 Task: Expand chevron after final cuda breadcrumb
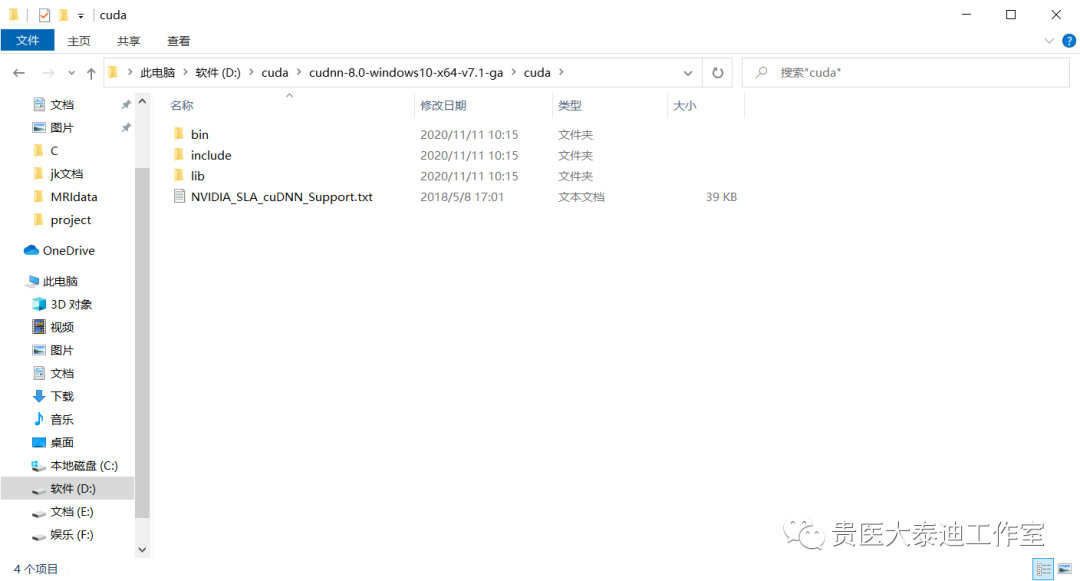click(x=561, y=72)
